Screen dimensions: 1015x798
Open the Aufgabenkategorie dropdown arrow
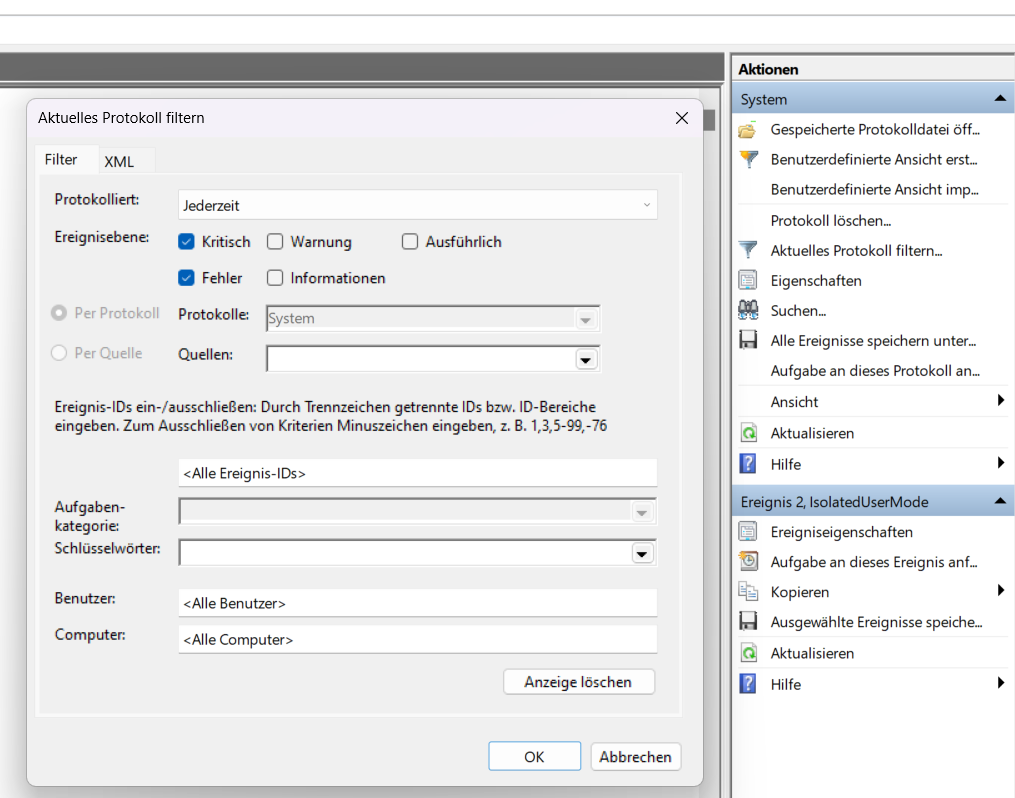[x=641, y=513]
